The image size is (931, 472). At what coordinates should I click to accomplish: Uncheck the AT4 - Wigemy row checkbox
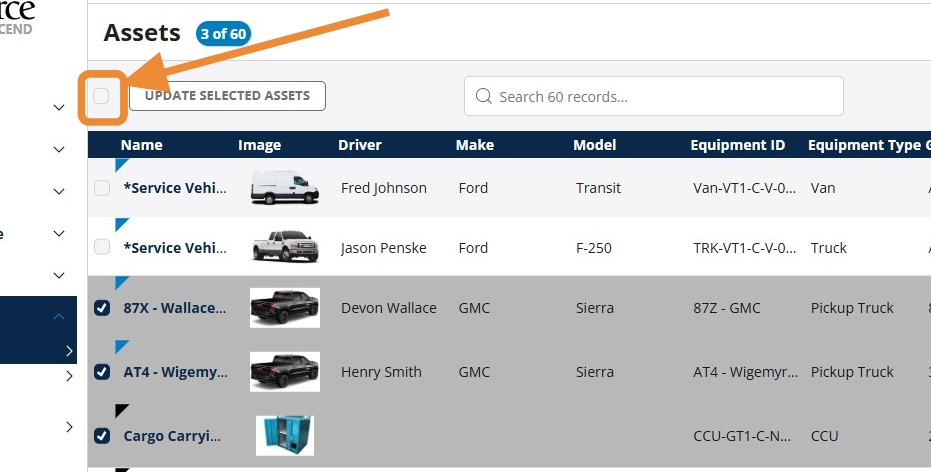(x=102, y=372)
